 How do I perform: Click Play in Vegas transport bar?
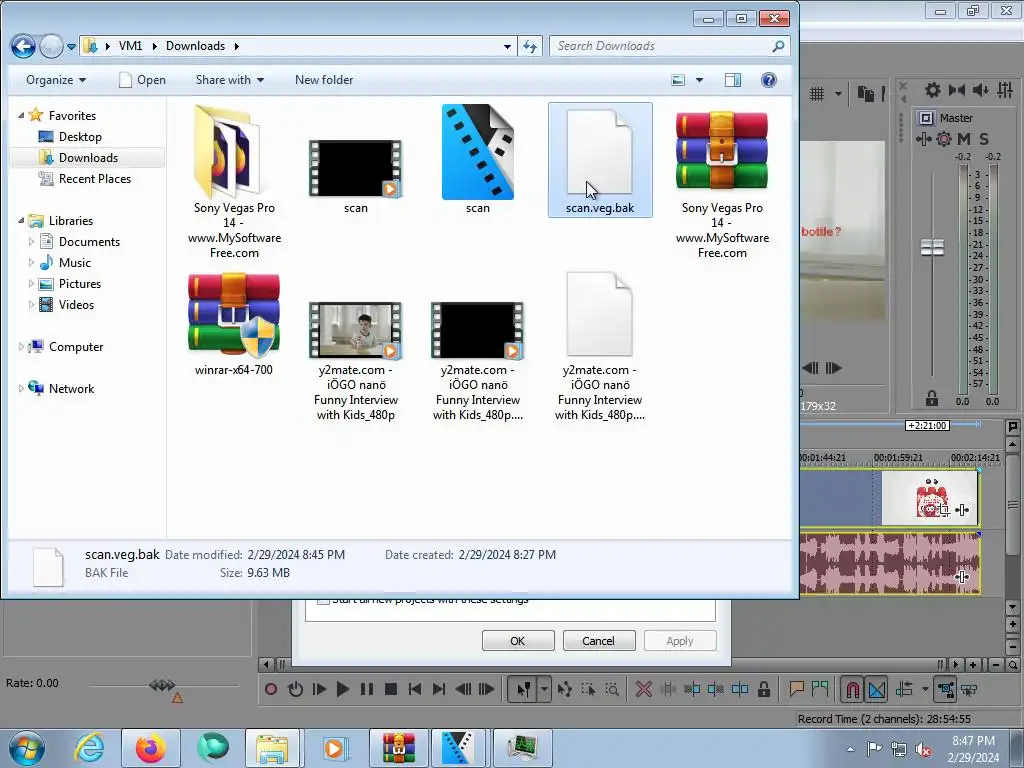coord(343,689)
